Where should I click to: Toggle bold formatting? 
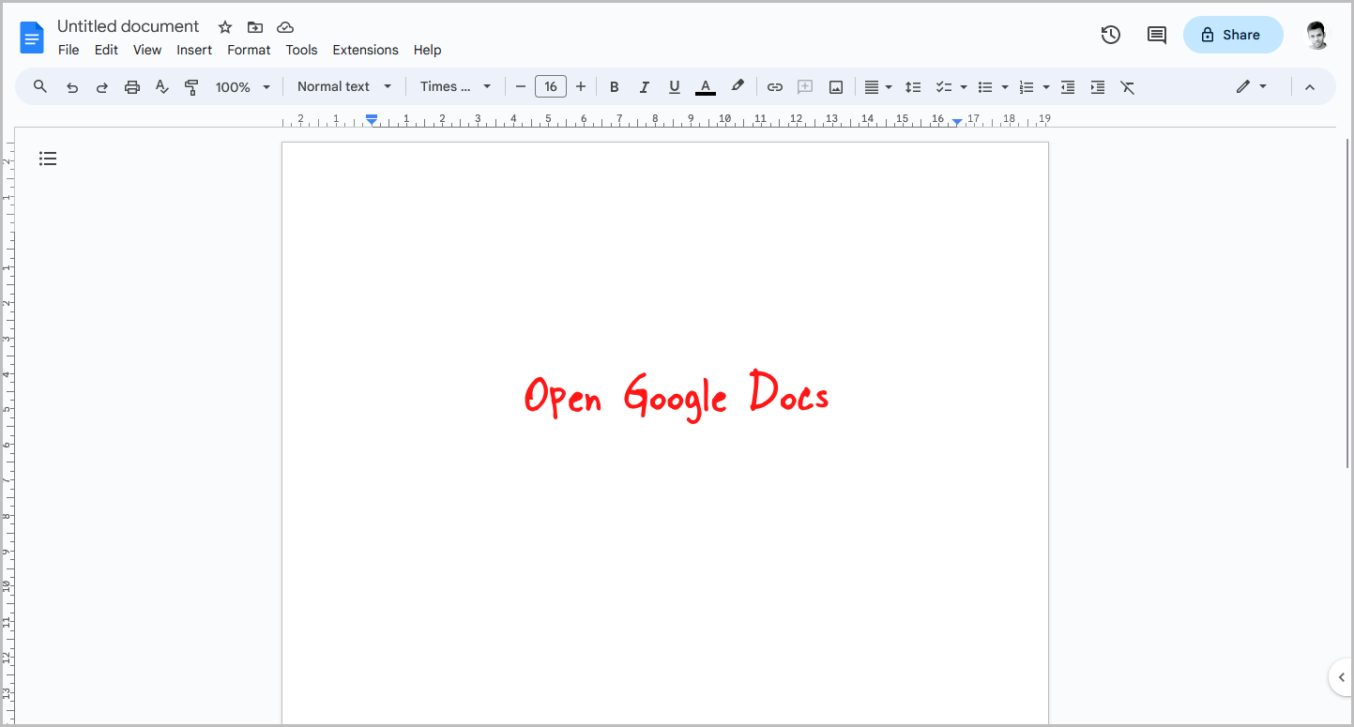(x=614, y=87)
